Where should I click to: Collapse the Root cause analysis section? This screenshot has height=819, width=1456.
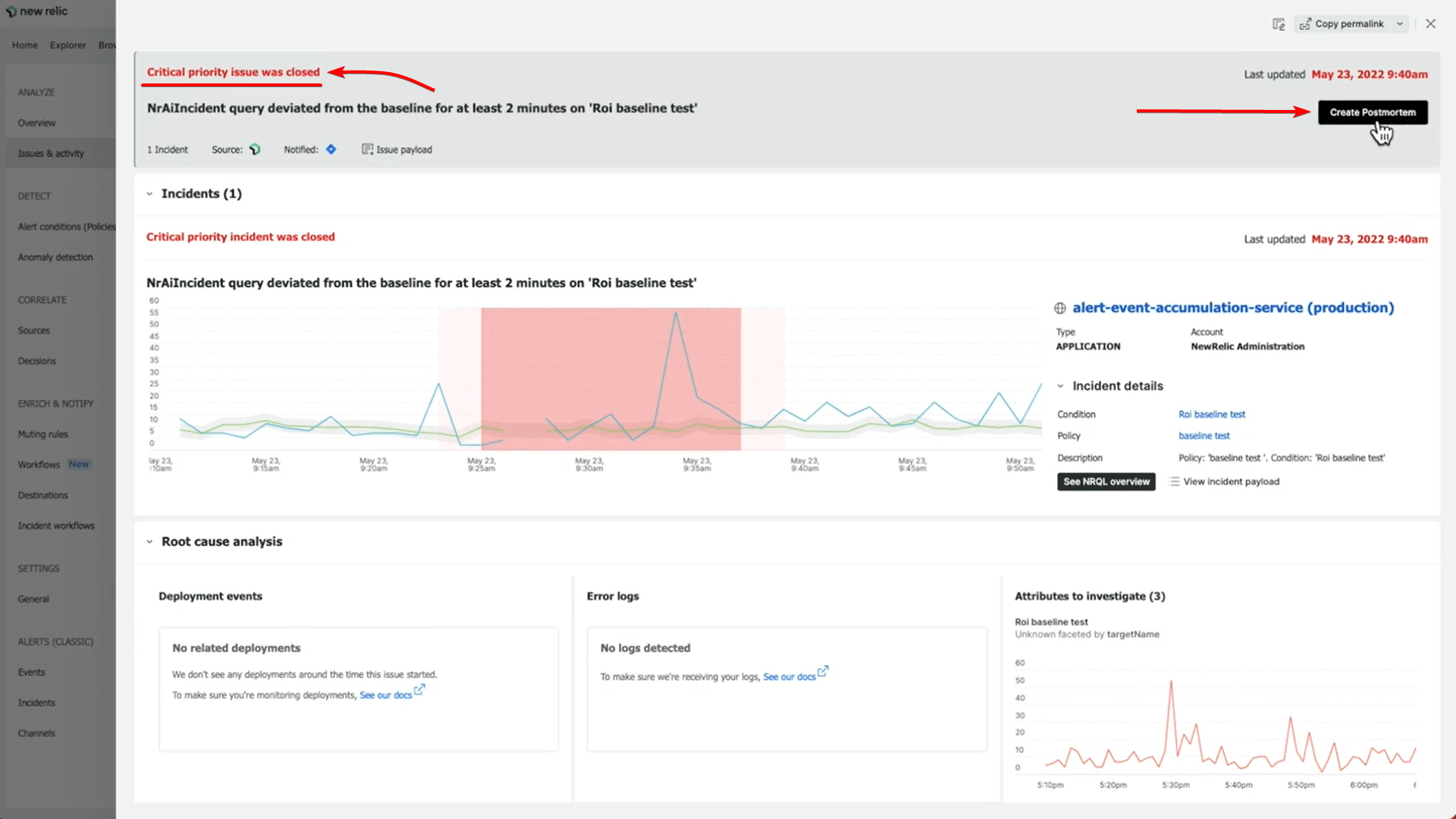pyautogui.click(x=149, y=541)
